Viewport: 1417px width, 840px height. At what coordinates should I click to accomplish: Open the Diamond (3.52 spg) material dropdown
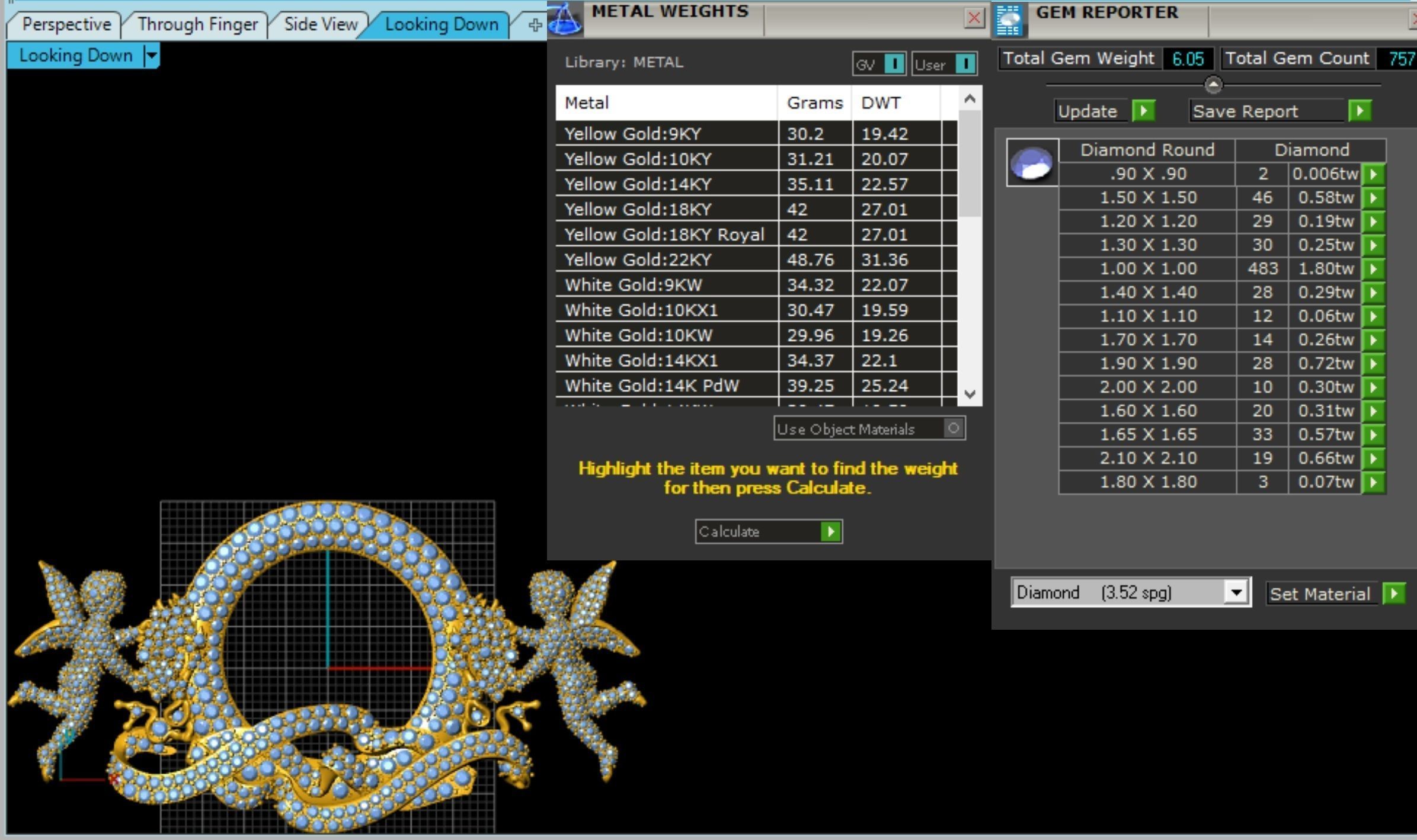coord(1236,592)
